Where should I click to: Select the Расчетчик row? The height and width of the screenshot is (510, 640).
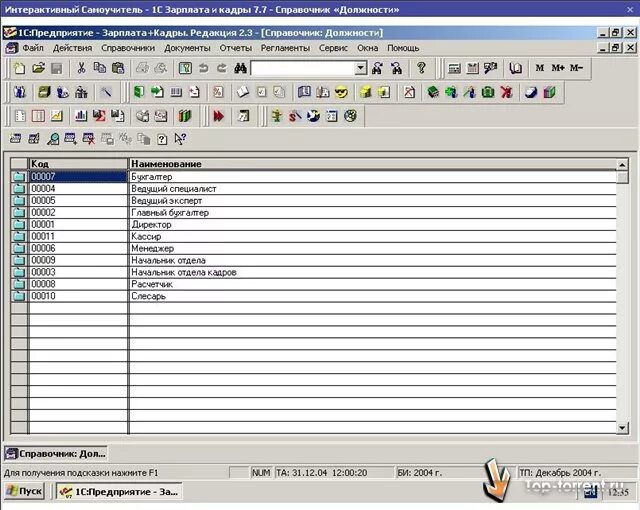313,284
